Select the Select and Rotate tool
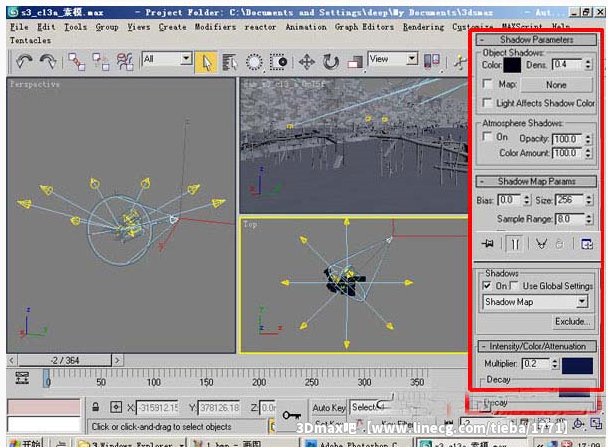Screen dimensions: 608x447 [x=331, y=62]
